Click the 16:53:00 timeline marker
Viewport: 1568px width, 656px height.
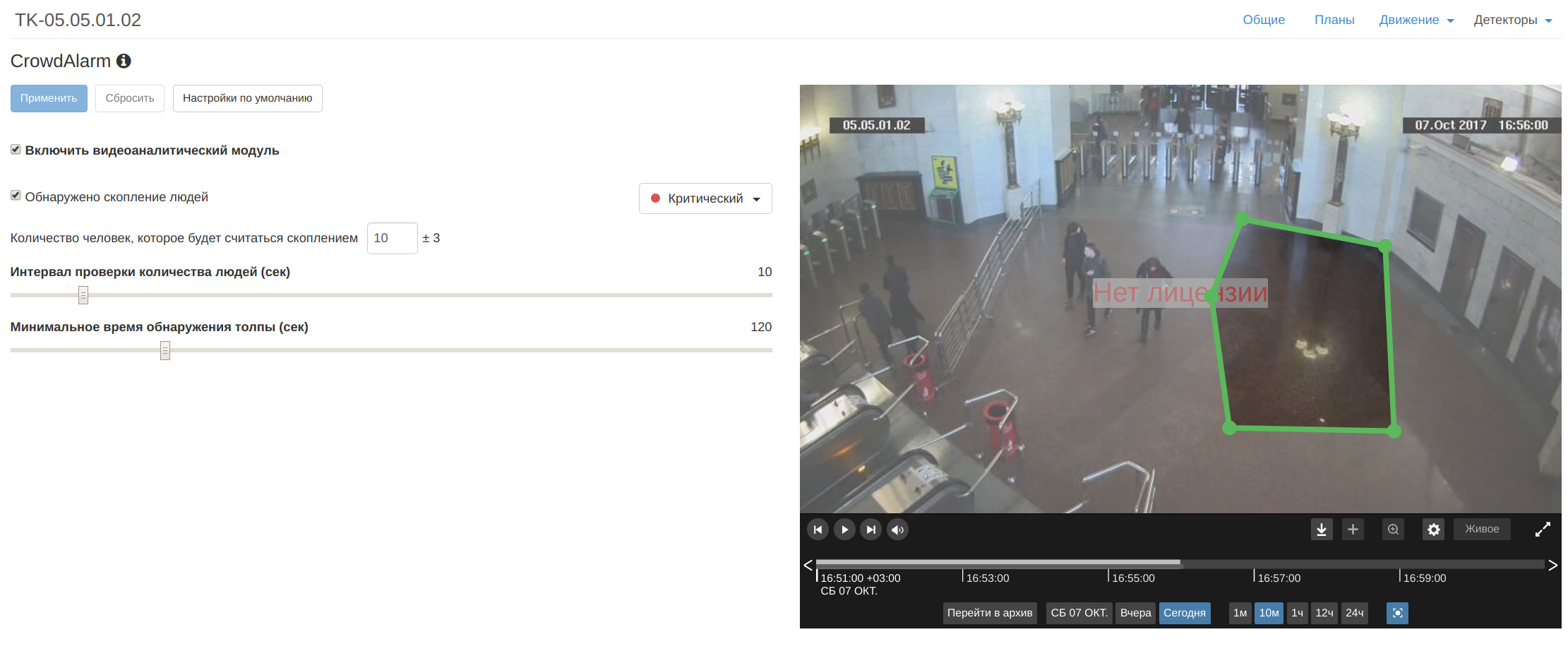(x=987, y=578)
